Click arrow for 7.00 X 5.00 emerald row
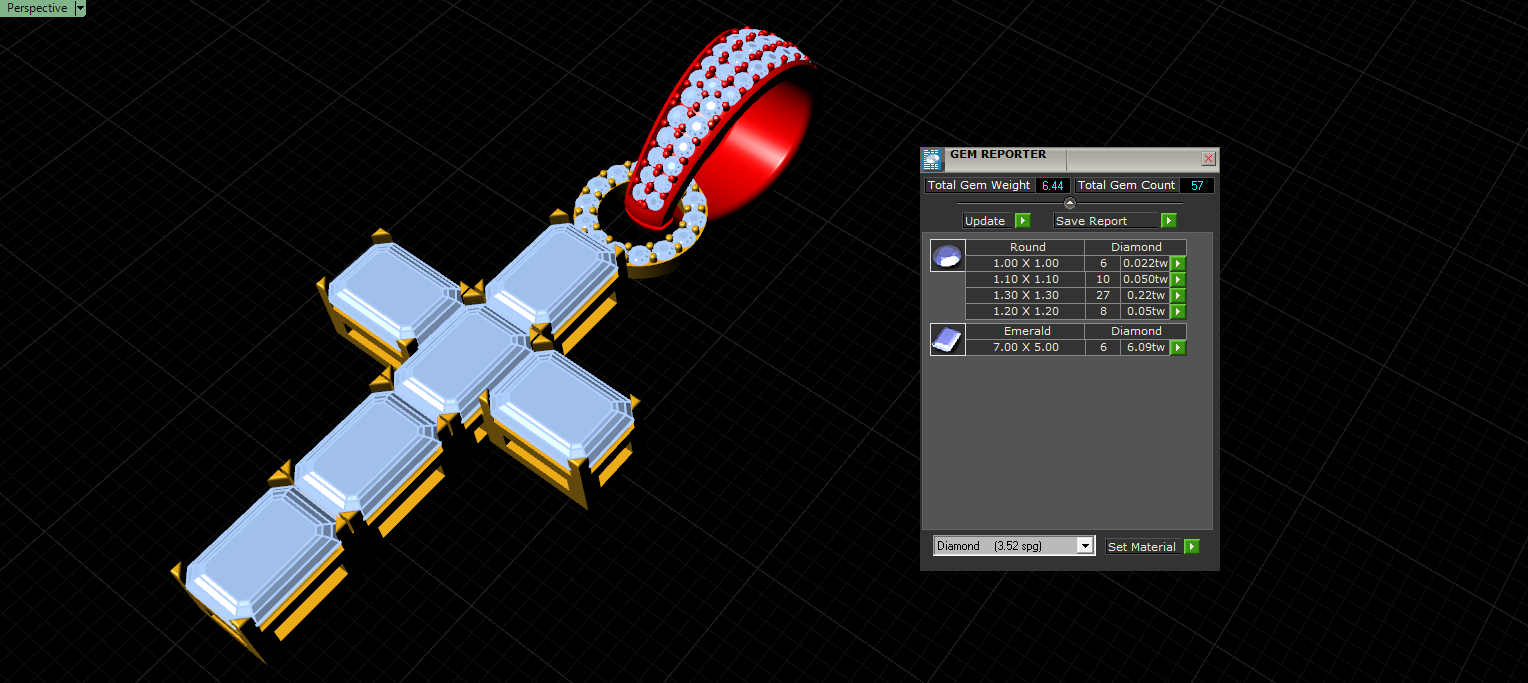The image size is (1528, 683). click(x=1178, y=348)
